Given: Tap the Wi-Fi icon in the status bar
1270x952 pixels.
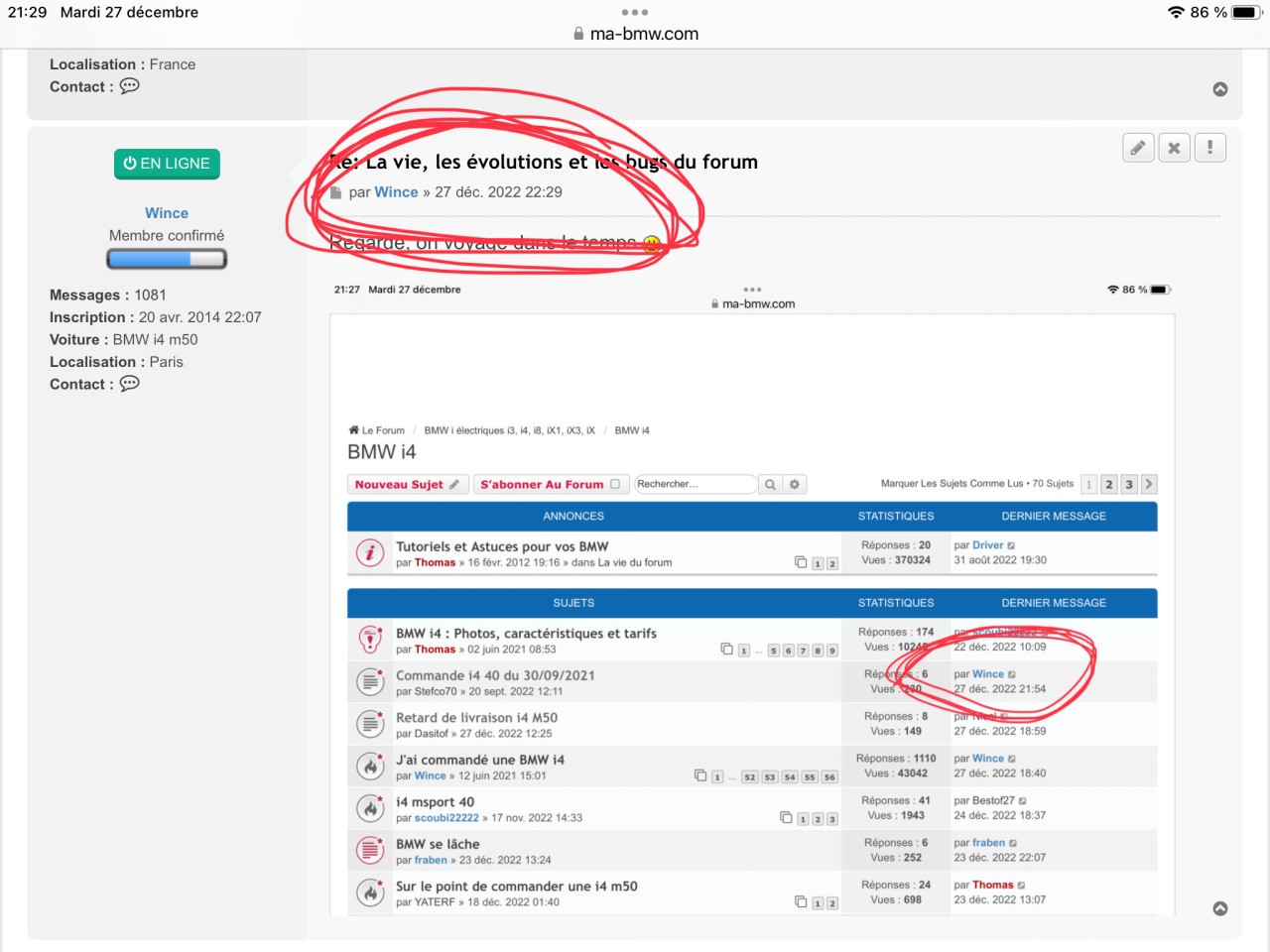Looking at the screenshot, I should click(x=1176, y=13).
